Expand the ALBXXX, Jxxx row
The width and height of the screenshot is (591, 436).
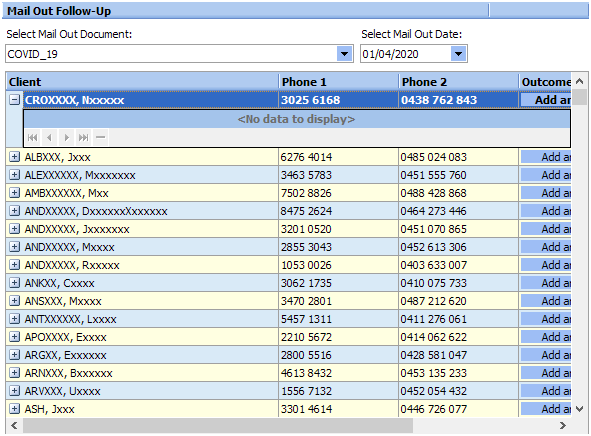(14, 157)
